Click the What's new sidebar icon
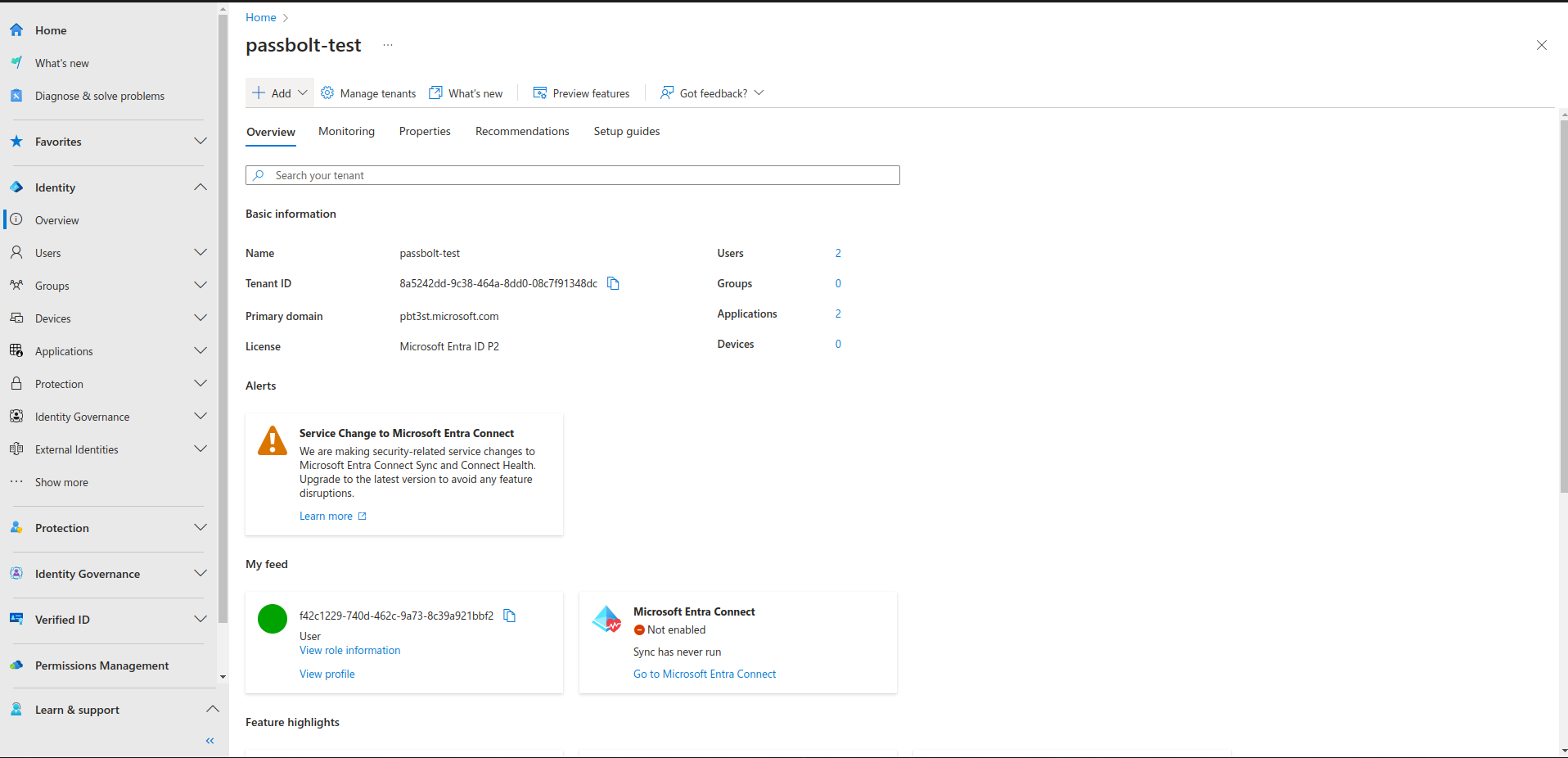The image size is (1568, 758). pyautogui.click(x=16, y=63)
